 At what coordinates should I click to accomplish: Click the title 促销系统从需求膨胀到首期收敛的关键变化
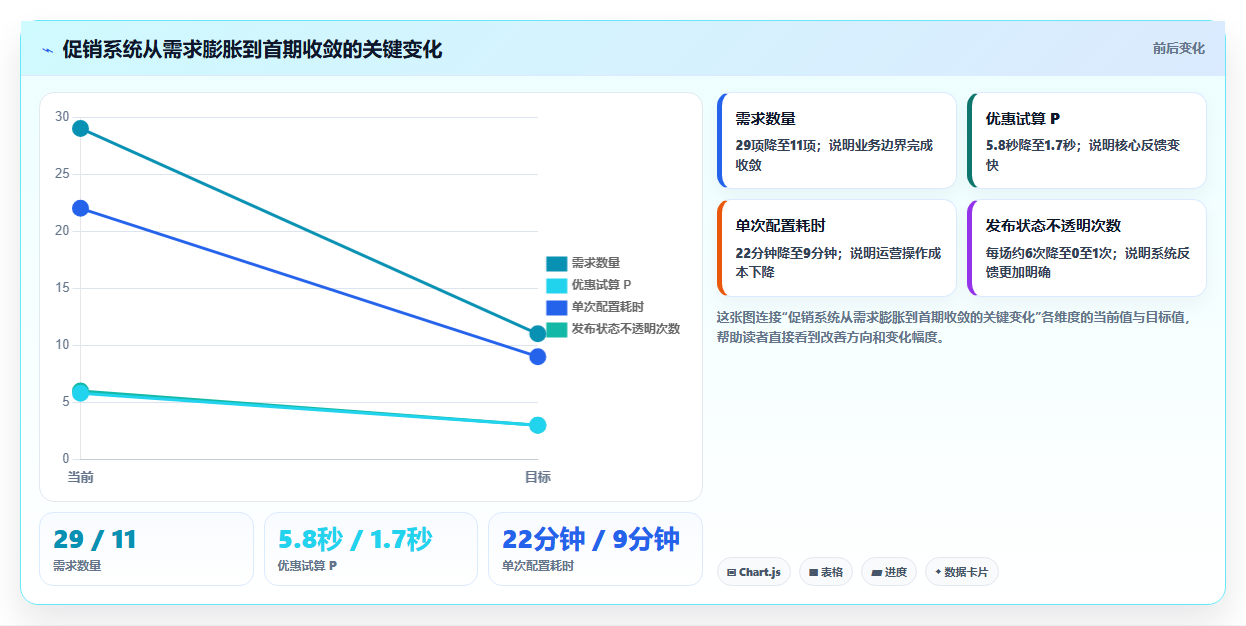pyautogui.click(x=252, y=50)
